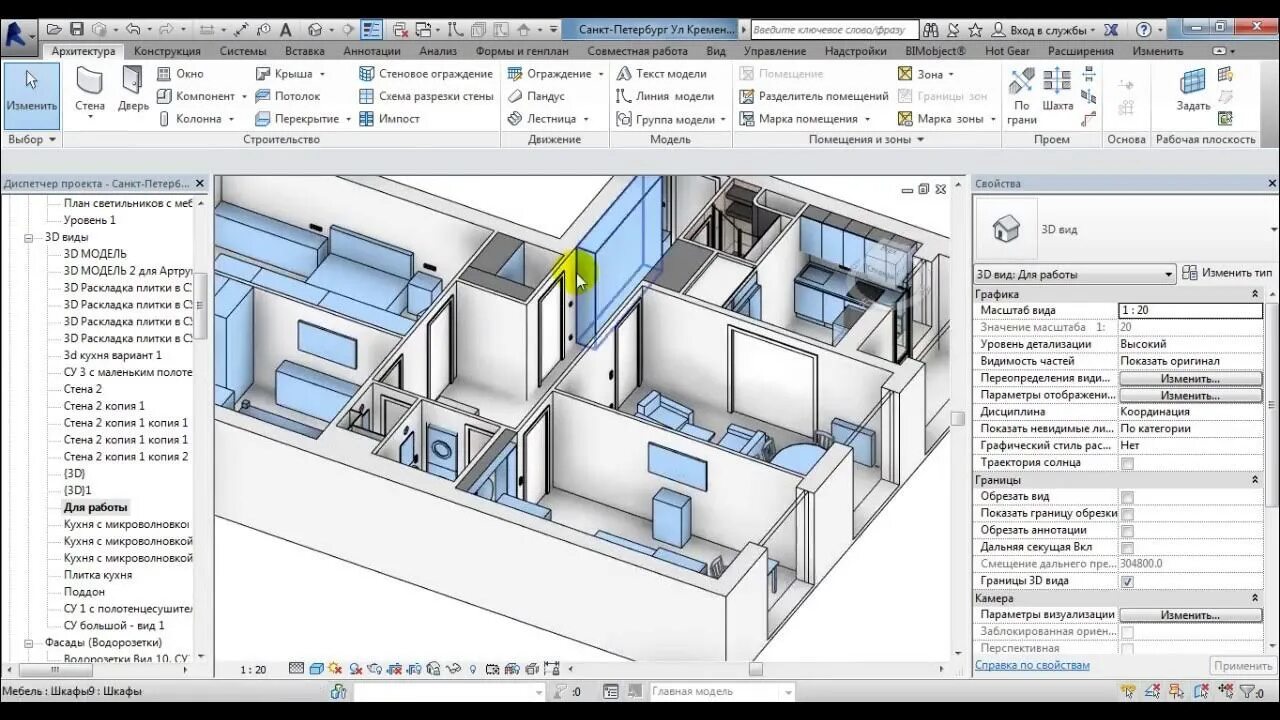Screen dimensions: 1280x720
Task: Click the Изменить тип button
Action: point(1227,272)
